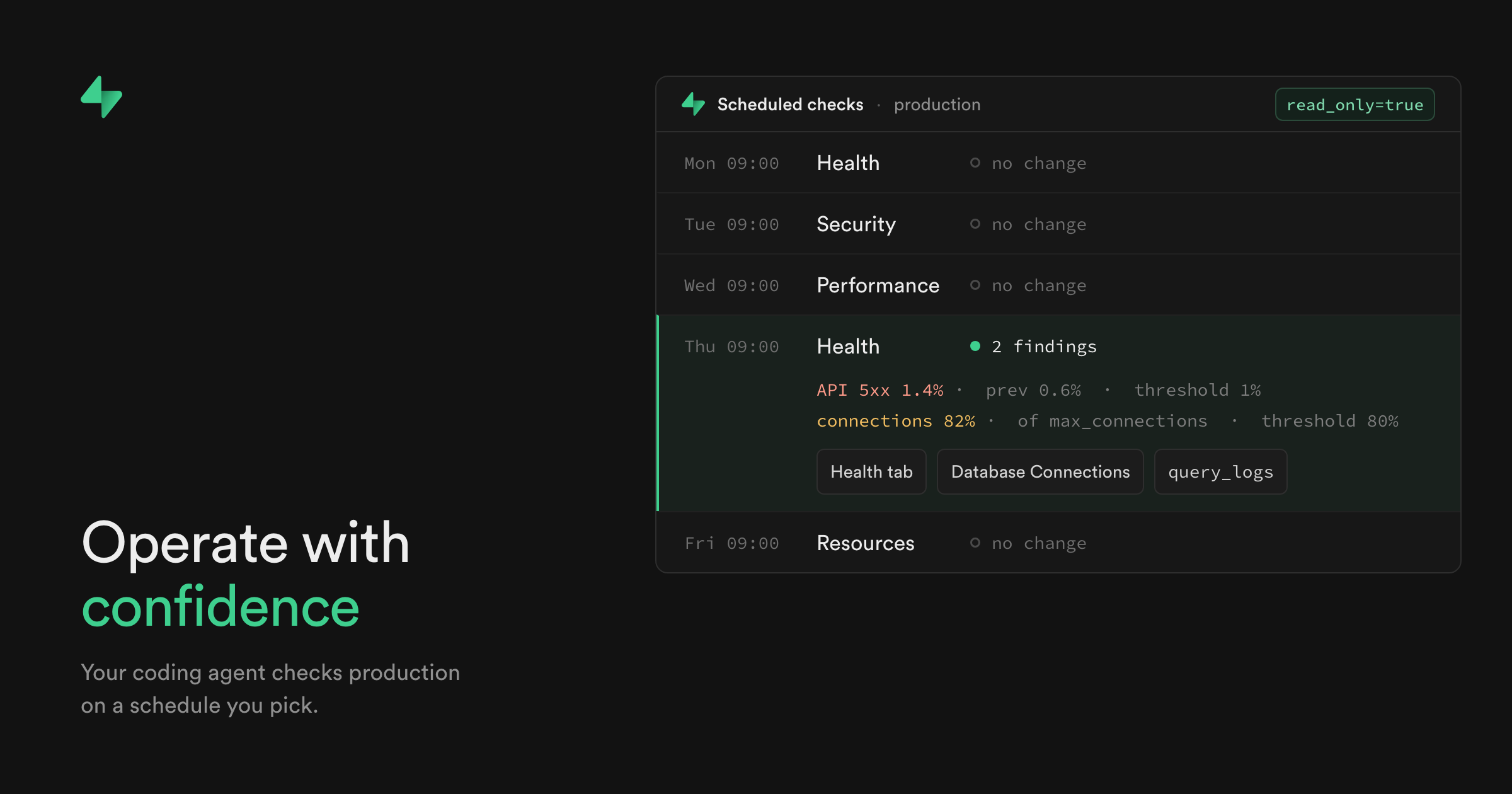
Task: Click the bolt icon beside Scheduled checks
Action: pos(693,104)
